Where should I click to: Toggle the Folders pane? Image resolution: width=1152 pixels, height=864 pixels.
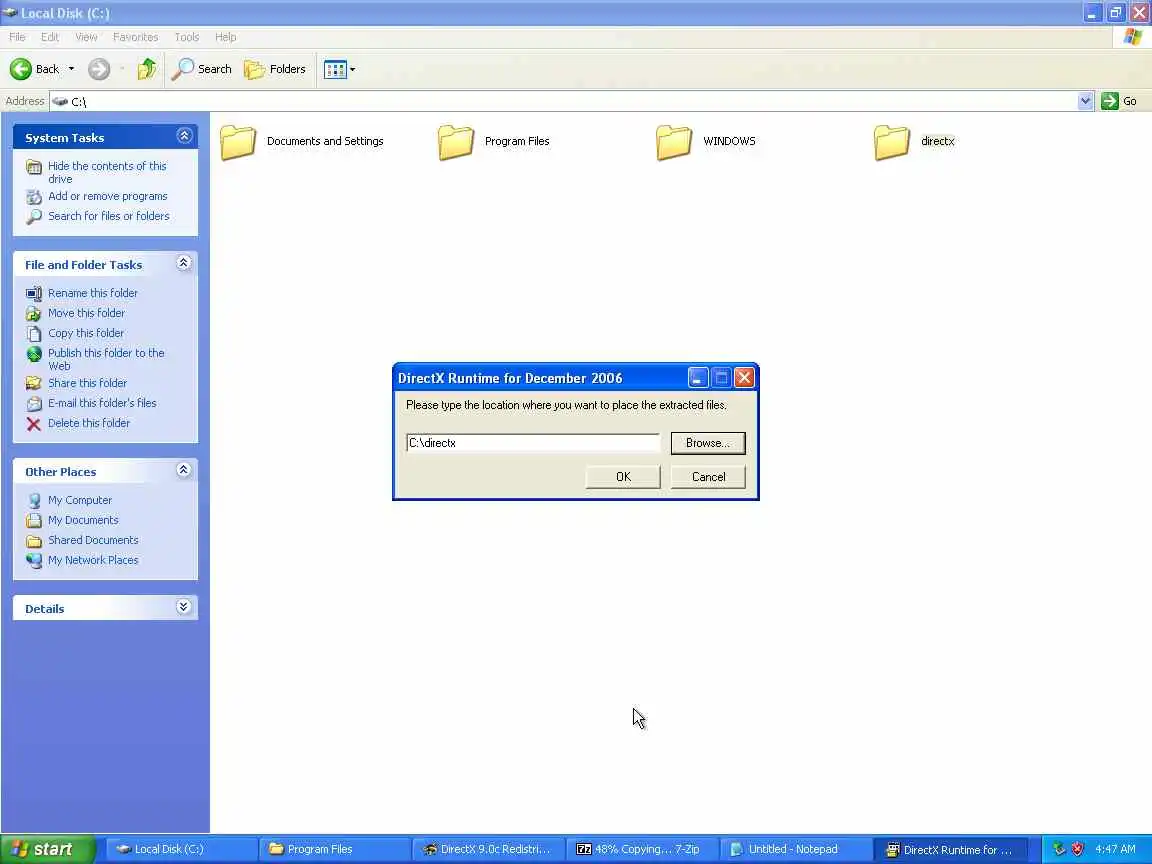(x=275, y=69)
